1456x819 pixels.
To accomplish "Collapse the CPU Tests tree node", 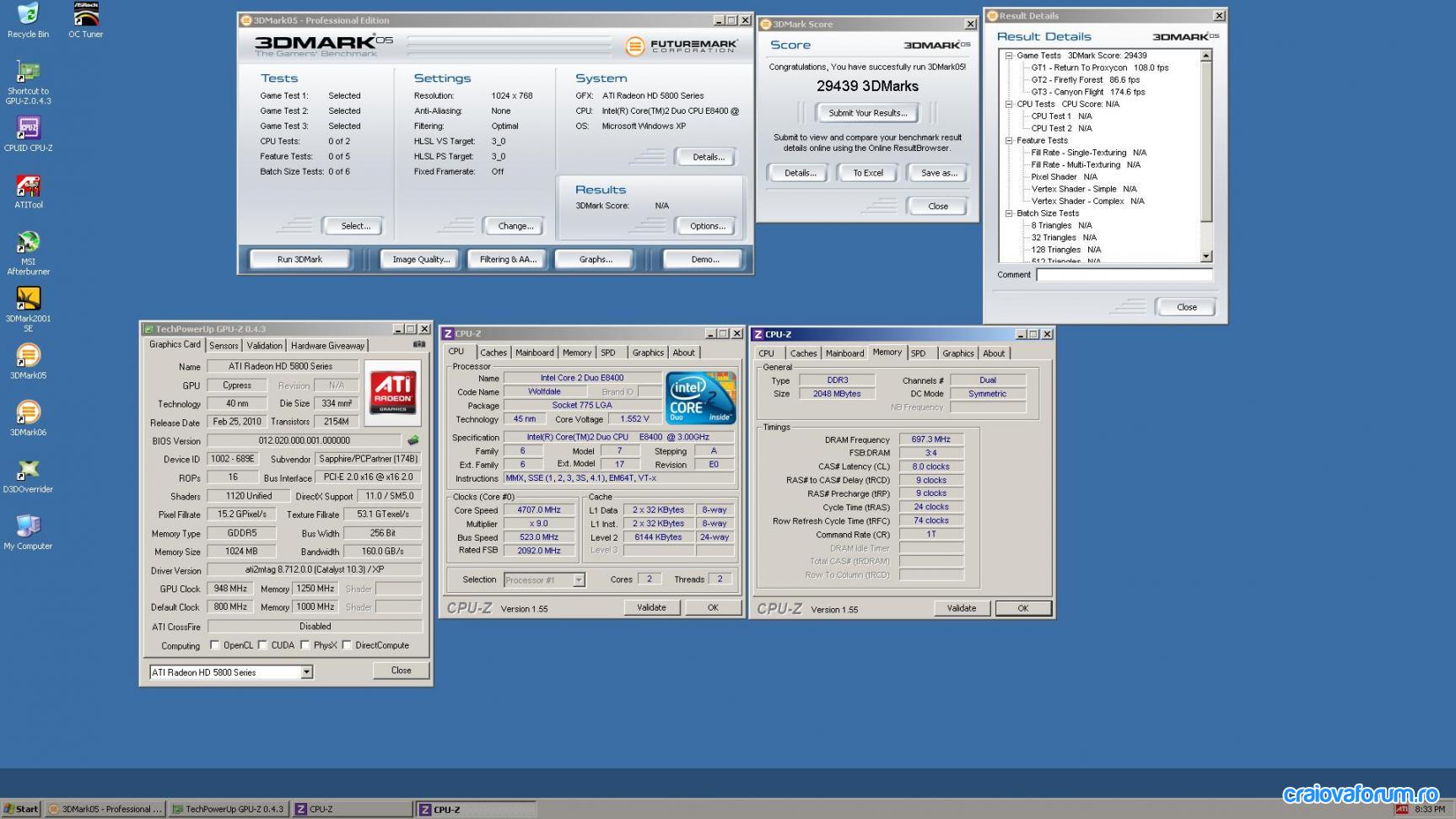I will point(1009,104).
